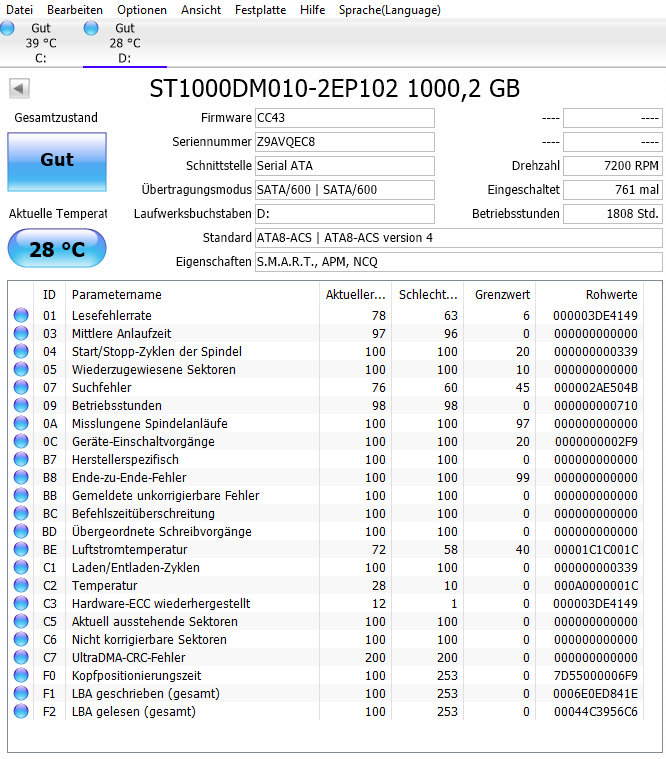Click raw value 000002AE504B
666x759 pixels.
(595, 388)
